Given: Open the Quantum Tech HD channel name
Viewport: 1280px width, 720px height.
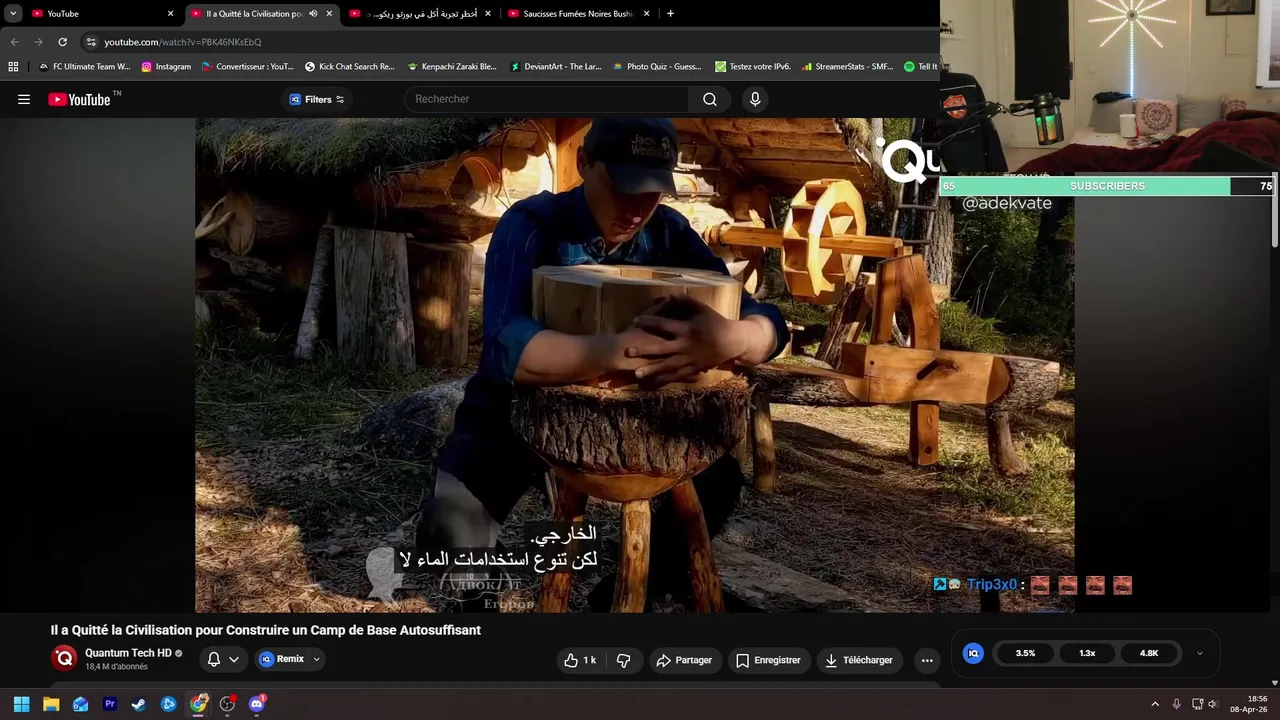Looking at the screenshot, I should click(x=128, y=653).
